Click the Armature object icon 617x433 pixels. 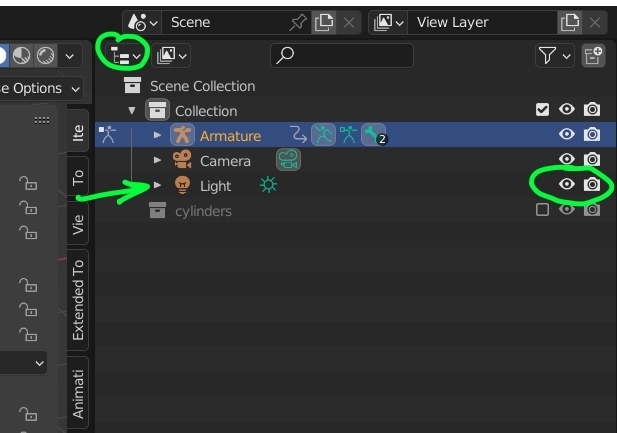point(182,135)
